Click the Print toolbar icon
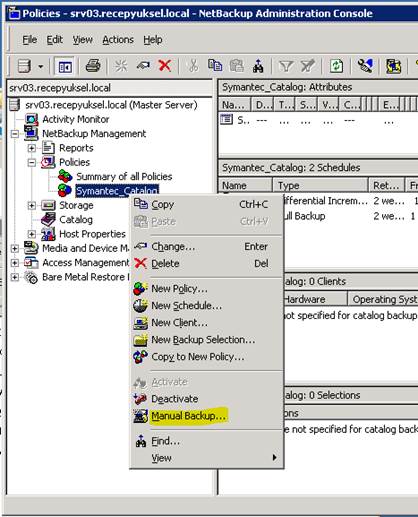418x517 pixels. pyautogui.click(x=93, y=66)
